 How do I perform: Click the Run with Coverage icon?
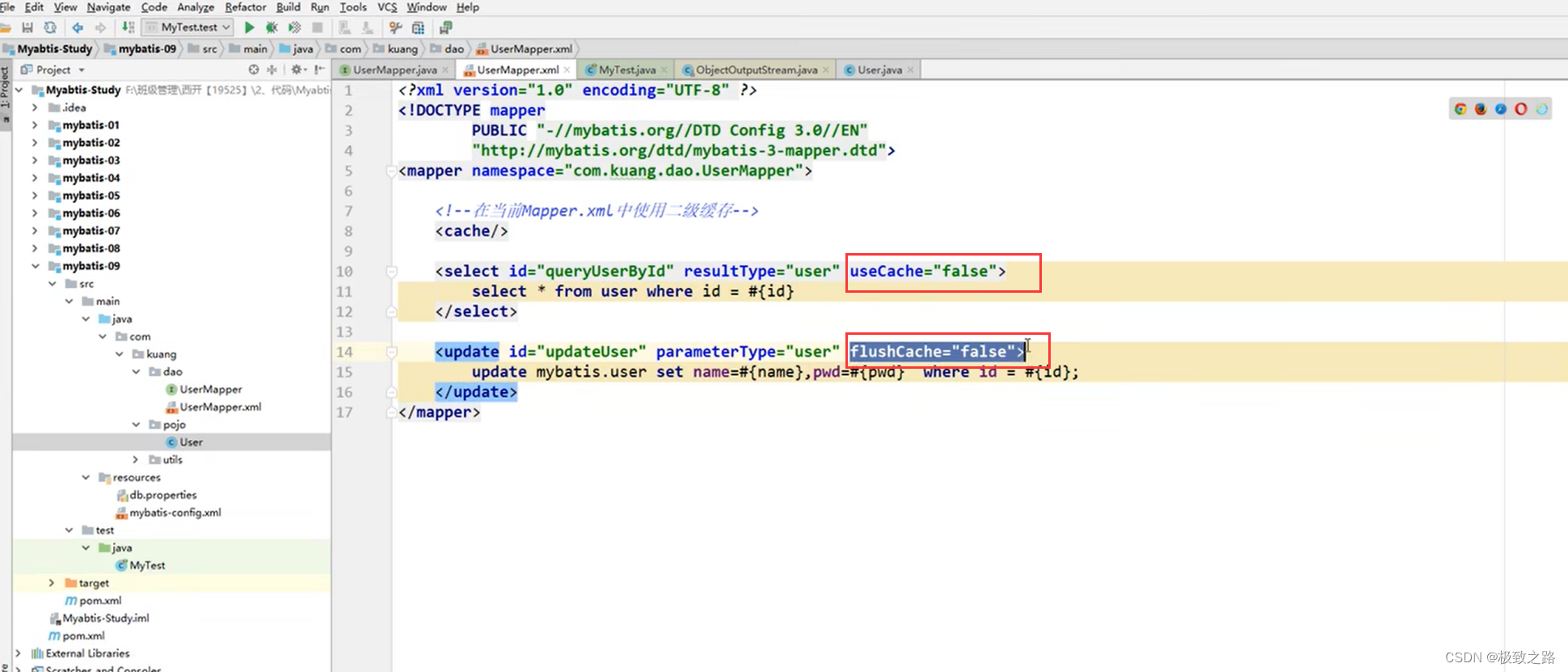pos(295,27)
